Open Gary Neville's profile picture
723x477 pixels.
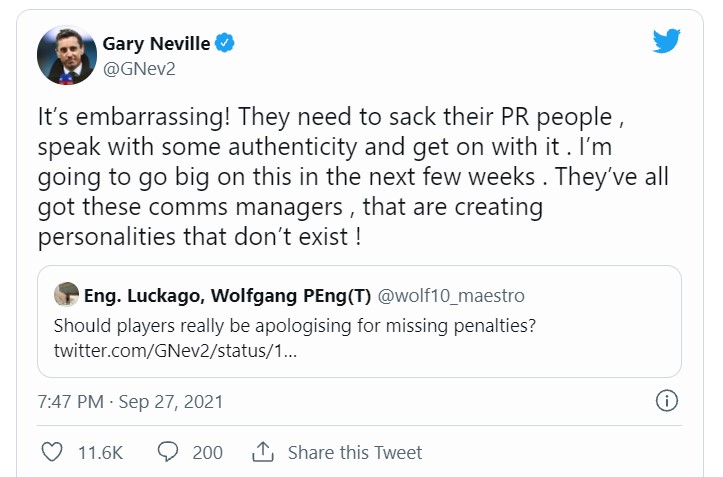[x=66, y=55]
